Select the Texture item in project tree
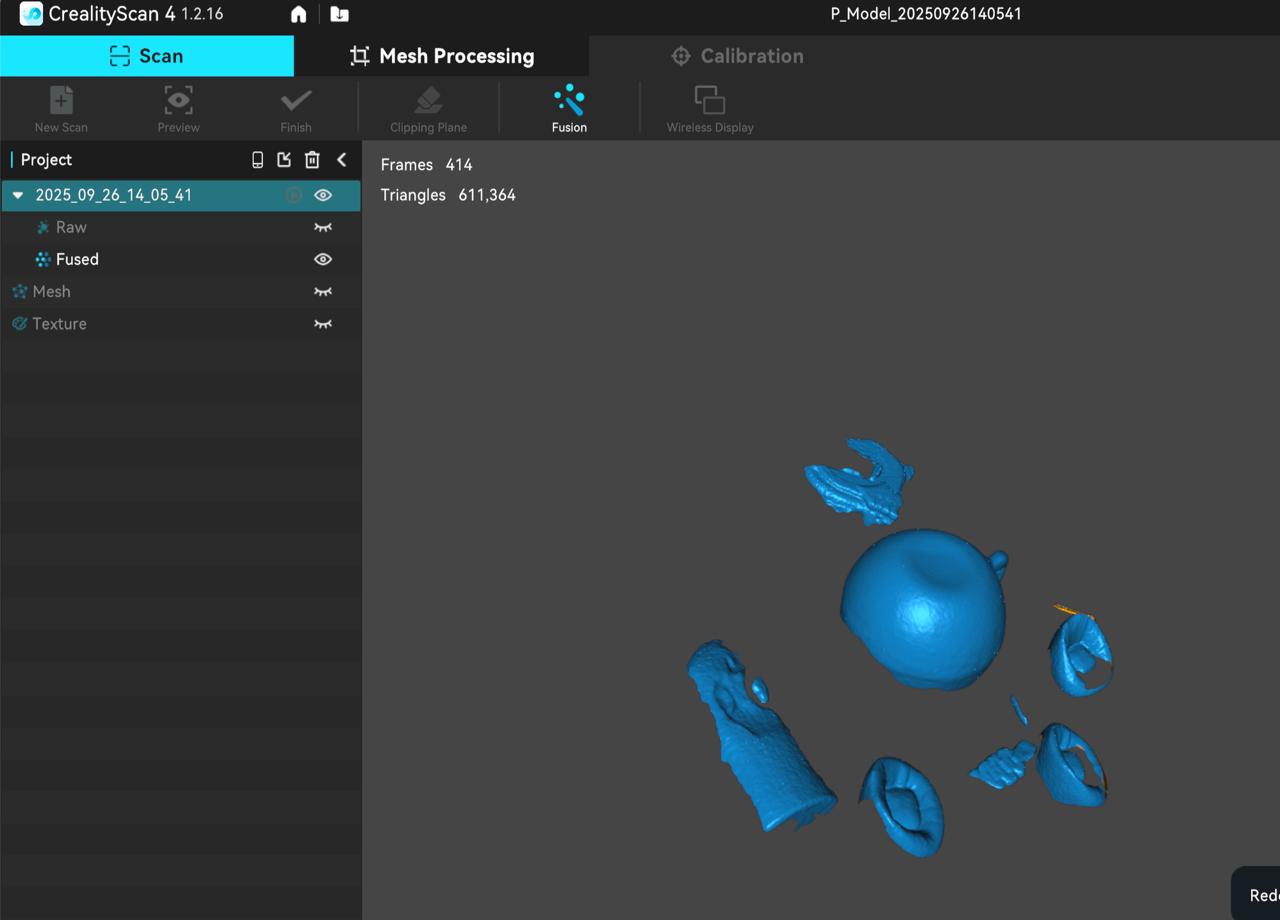 59,324
